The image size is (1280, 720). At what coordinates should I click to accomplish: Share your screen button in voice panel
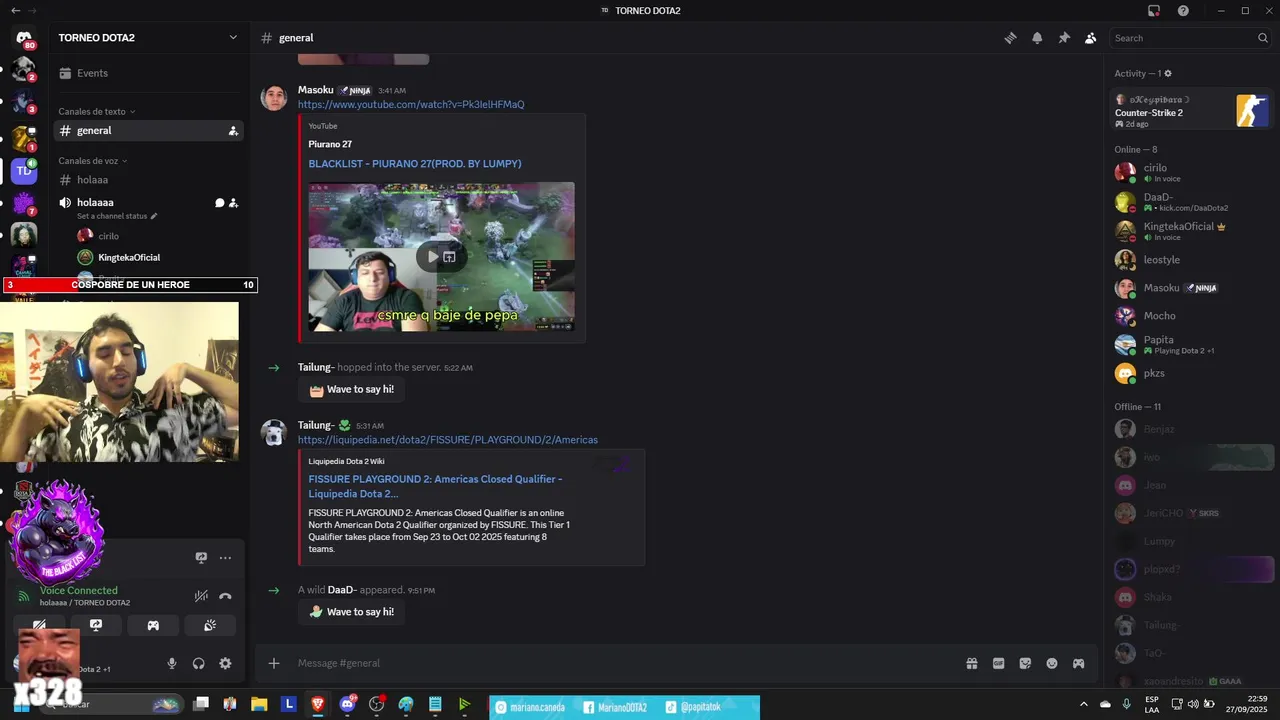point(96,625)
